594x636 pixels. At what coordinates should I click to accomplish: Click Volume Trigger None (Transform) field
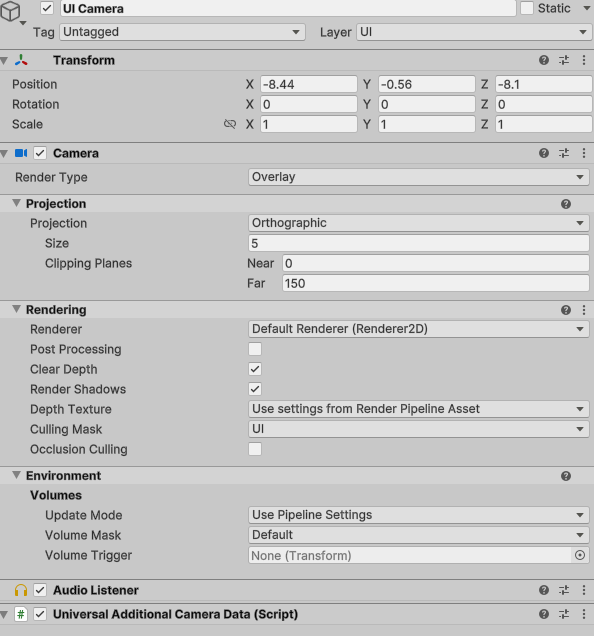tap(410, 555)
